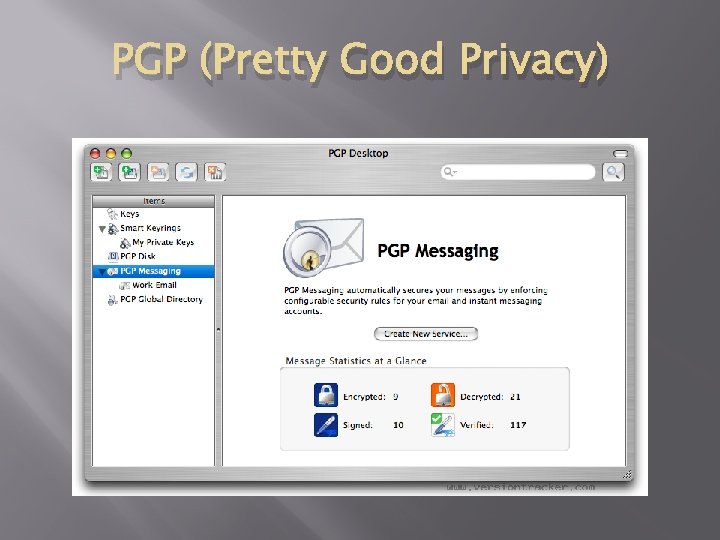Click the Decrypted count 21
This screenshot has width=720, height=540.
pyautogui.click(x=515, y=397)
